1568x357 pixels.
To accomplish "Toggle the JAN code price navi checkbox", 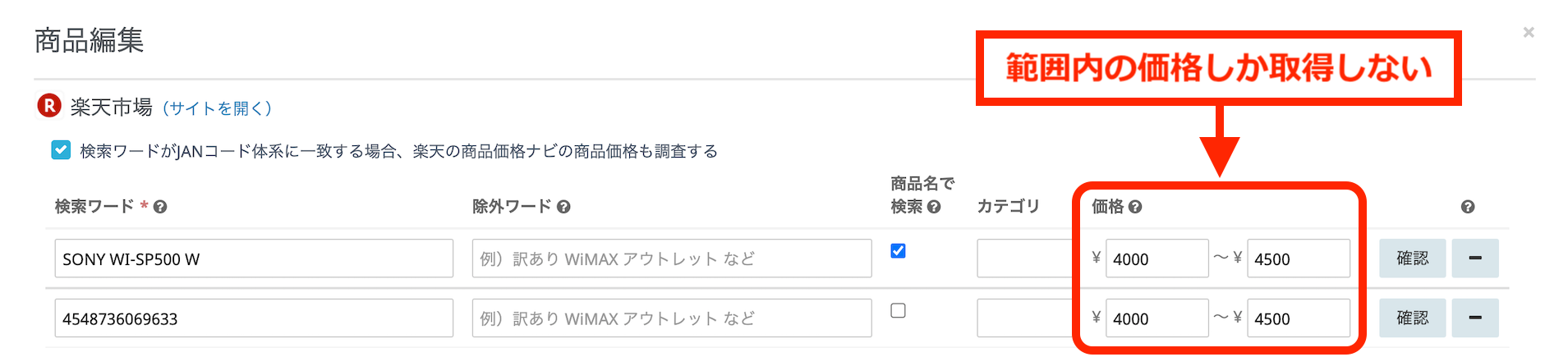I will pyautogui.click(x=61, y=150).
